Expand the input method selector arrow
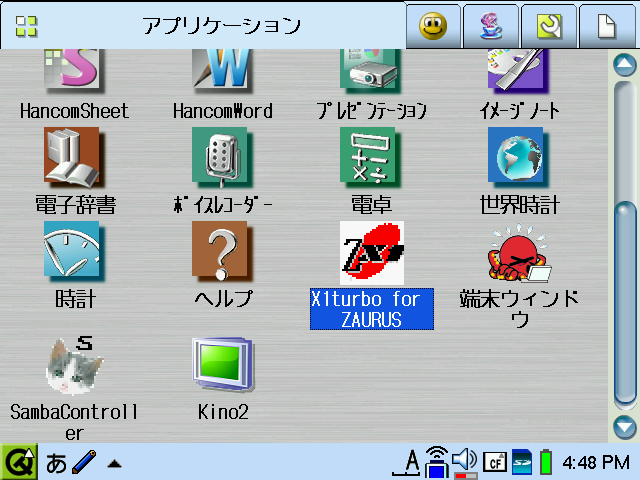Image resolution: width=640 pixels, height=480 pixels. pyautogui.click(x=114, y=463)
